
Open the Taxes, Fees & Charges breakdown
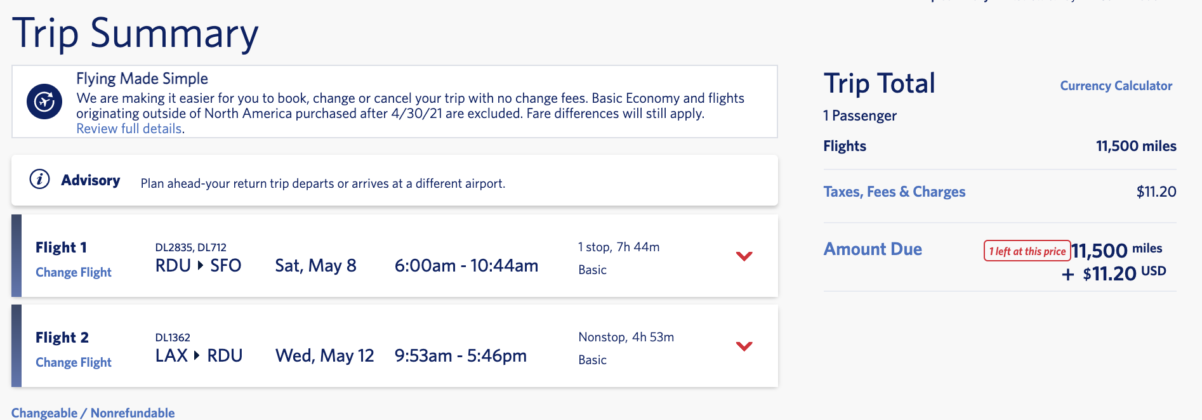point(894,192)
